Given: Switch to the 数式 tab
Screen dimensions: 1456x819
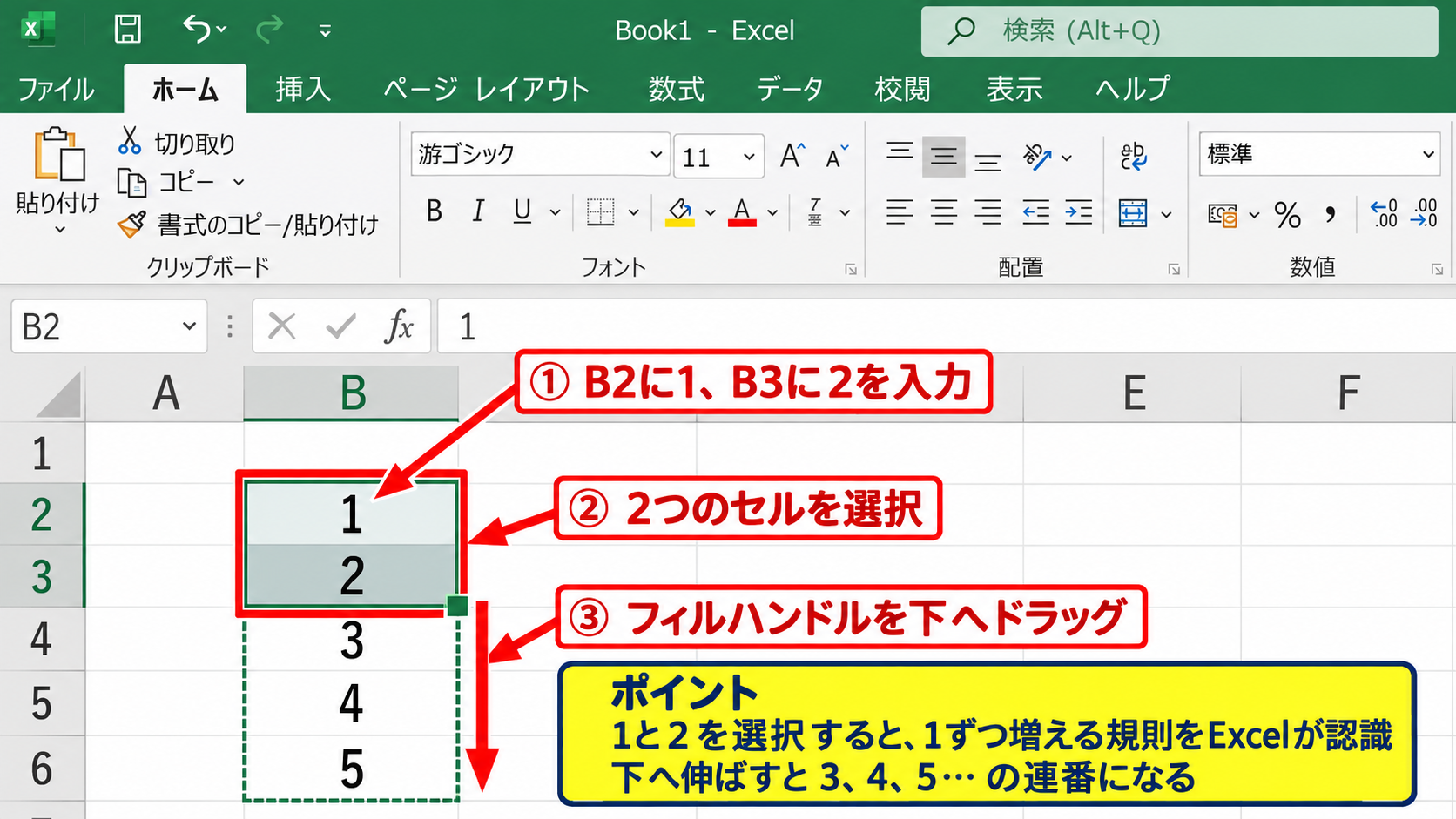Looking at the screenshot, I should click(x=677, y=89).
